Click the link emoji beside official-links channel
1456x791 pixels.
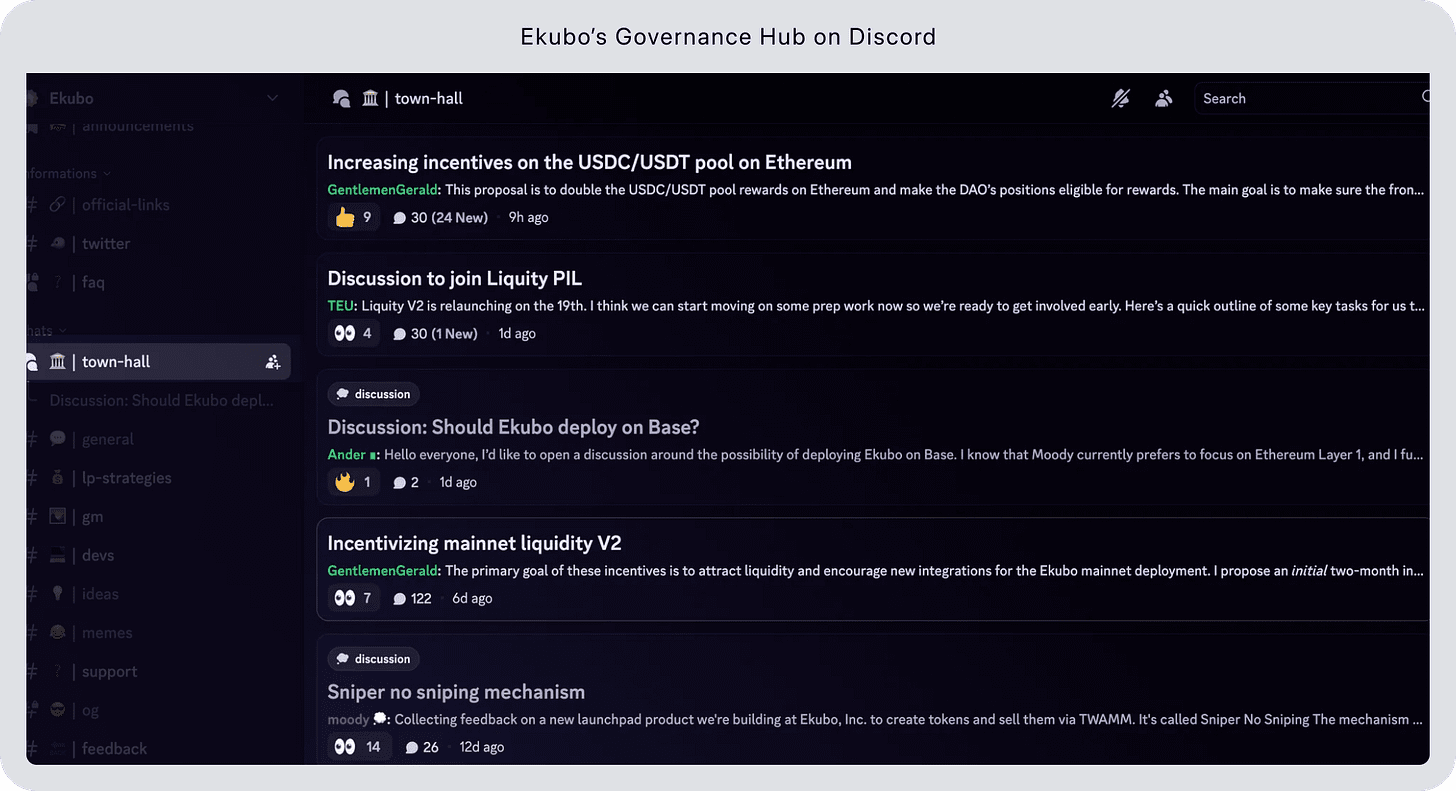[57, 204]
